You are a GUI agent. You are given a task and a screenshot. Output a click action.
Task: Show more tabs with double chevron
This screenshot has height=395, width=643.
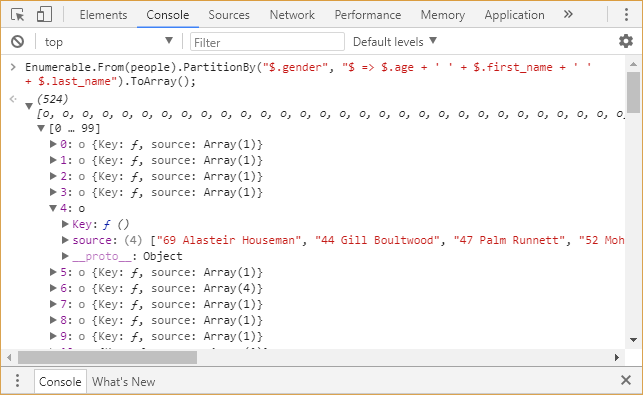click(x=568, y=14)
